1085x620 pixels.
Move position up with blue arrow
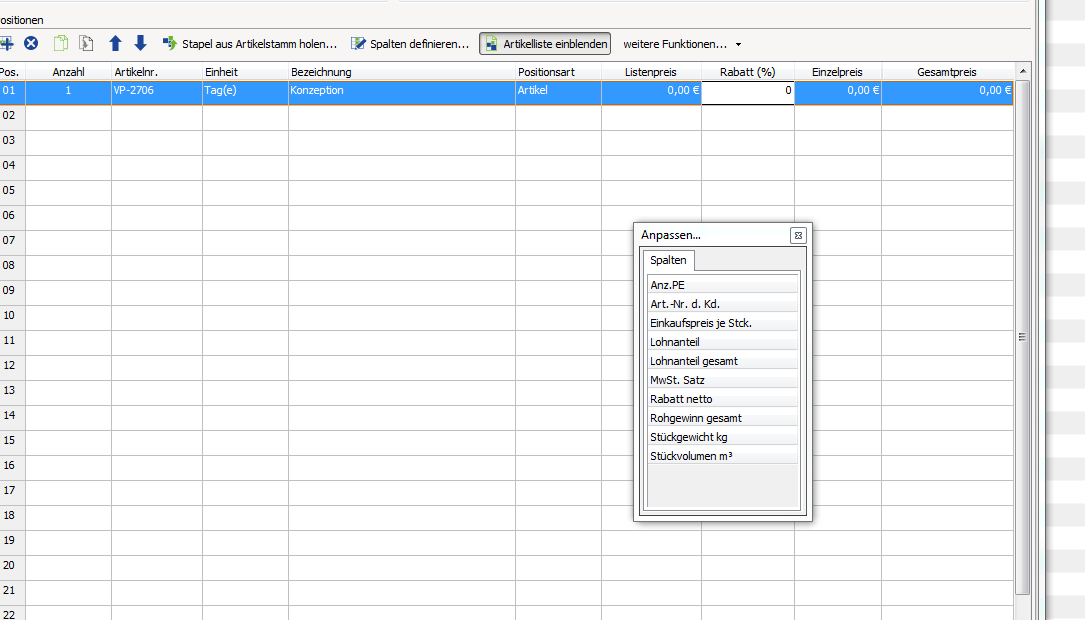(116, 44)
